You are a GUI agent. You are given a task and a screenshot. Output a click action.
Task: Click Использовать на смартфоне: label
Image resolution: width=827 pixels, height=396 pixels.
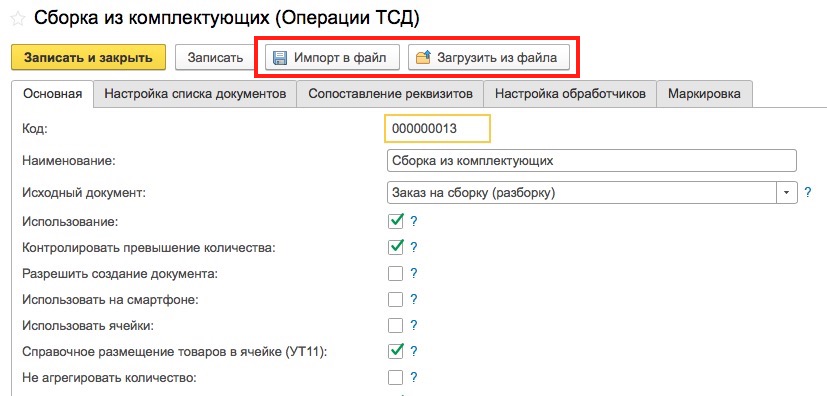110,300
